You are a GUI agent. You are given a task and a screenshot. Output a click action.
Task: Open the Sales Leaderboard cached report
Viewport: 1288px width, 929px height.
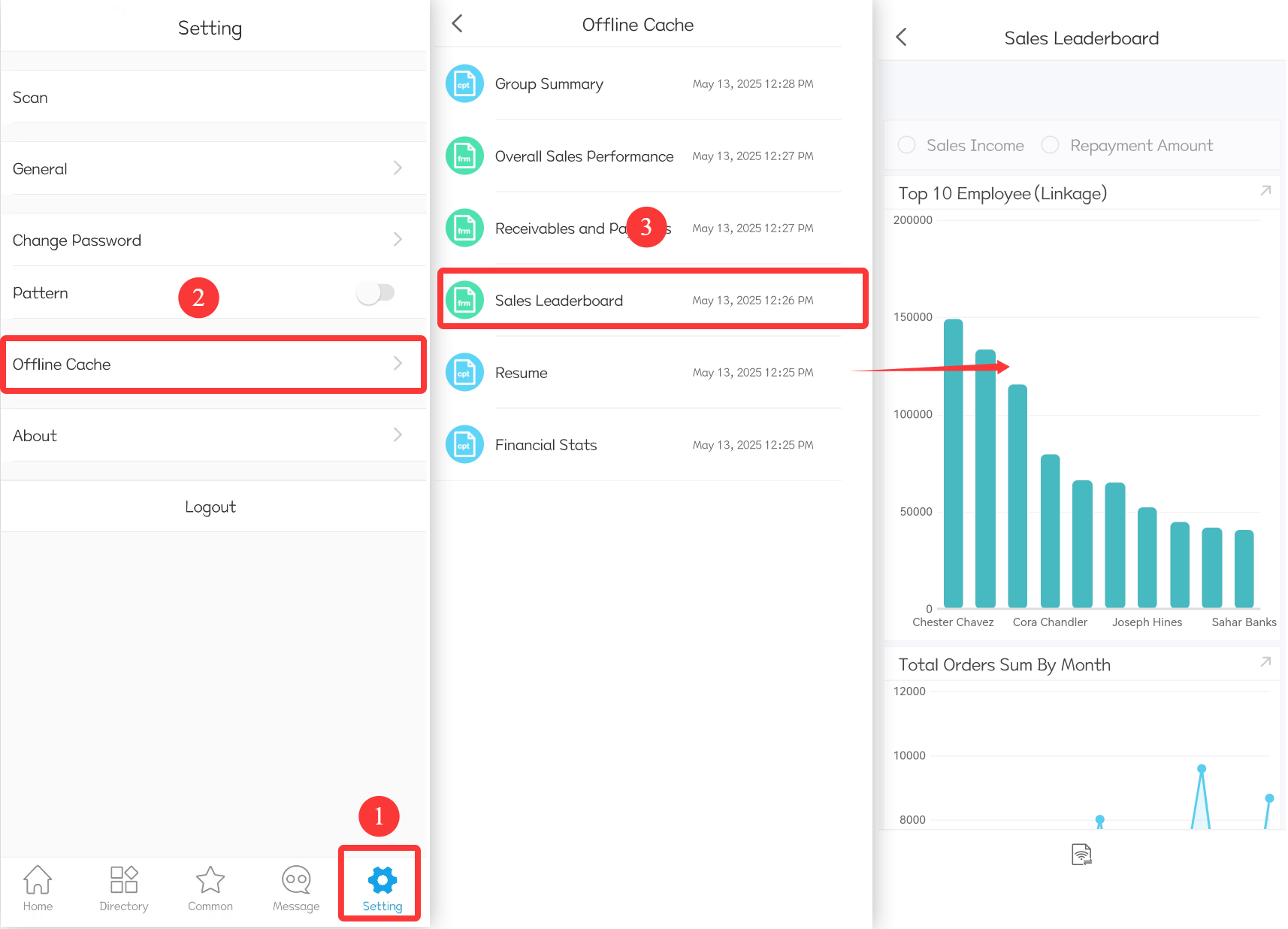[652, 299]
